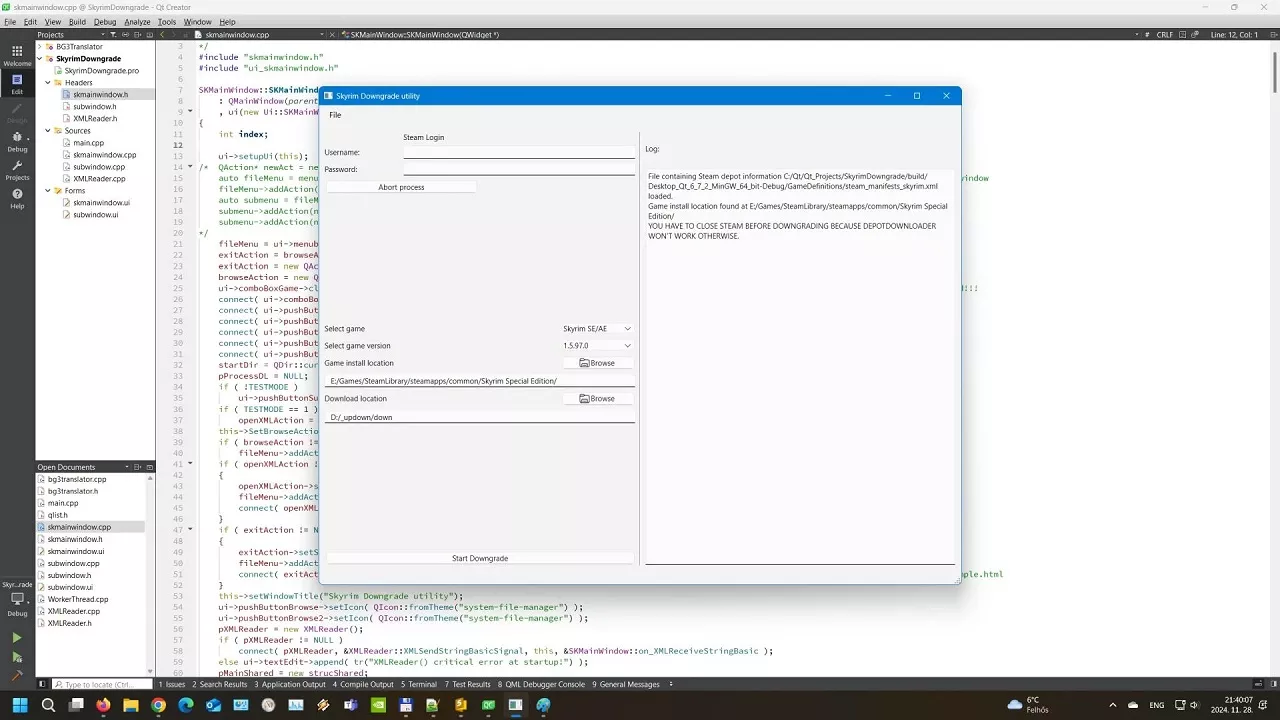
Task: Click the Username input field
Action: coord(519,152)
